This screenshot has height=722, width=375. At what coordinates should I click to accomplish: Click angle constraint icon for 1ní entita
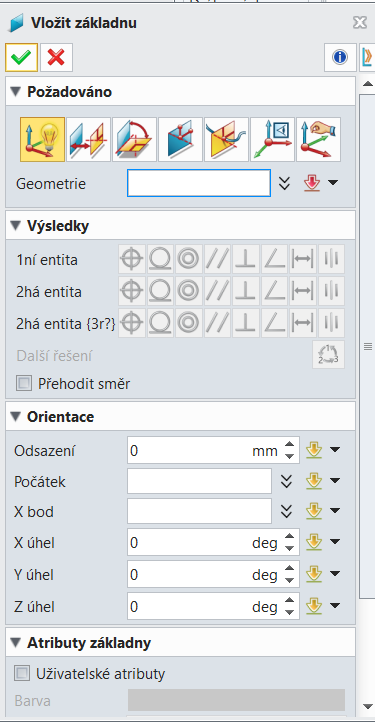(275, 260)
